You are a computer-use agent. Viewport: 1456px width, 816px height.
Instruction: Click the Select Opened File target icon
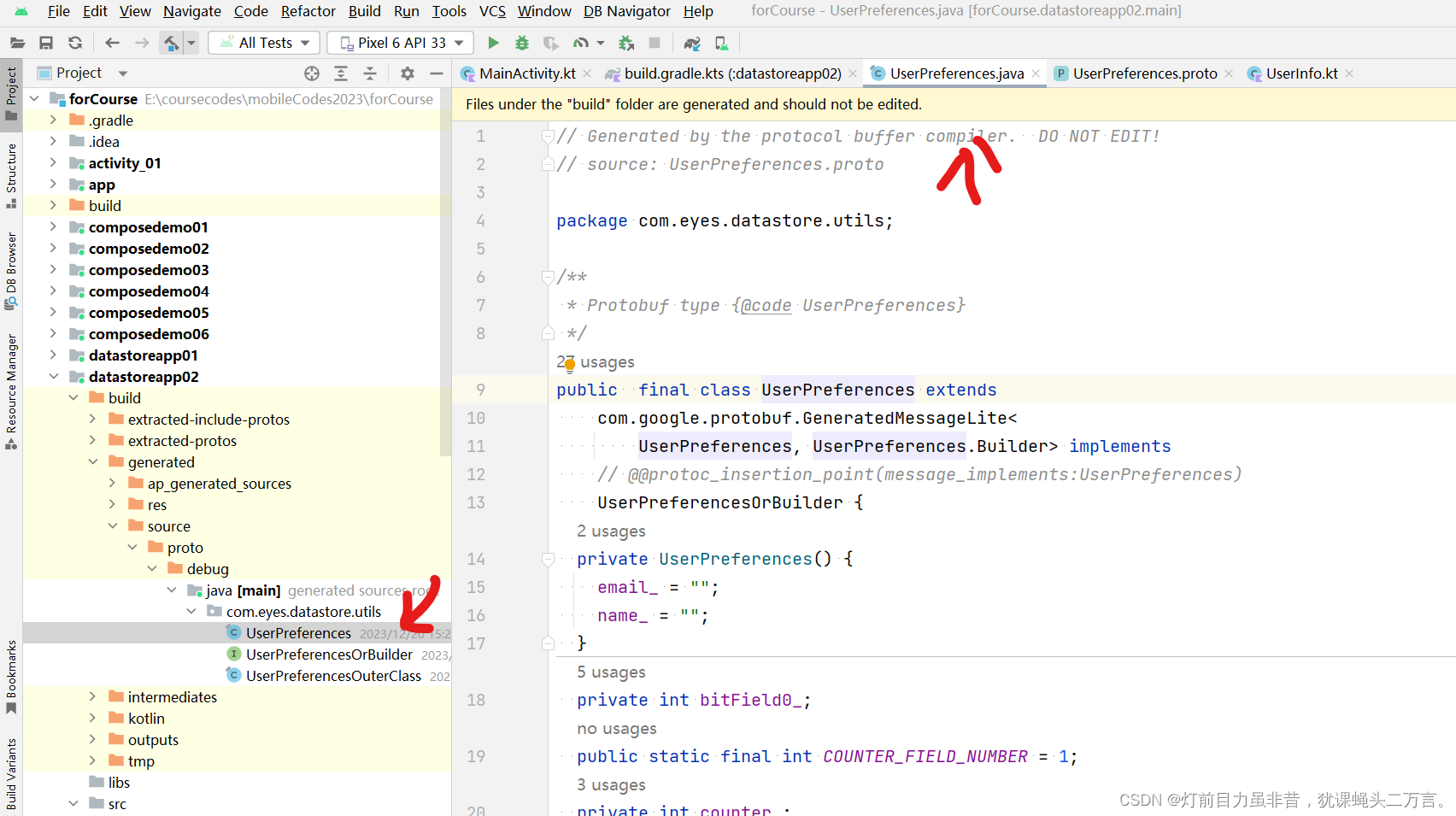[x=312, y=73]
